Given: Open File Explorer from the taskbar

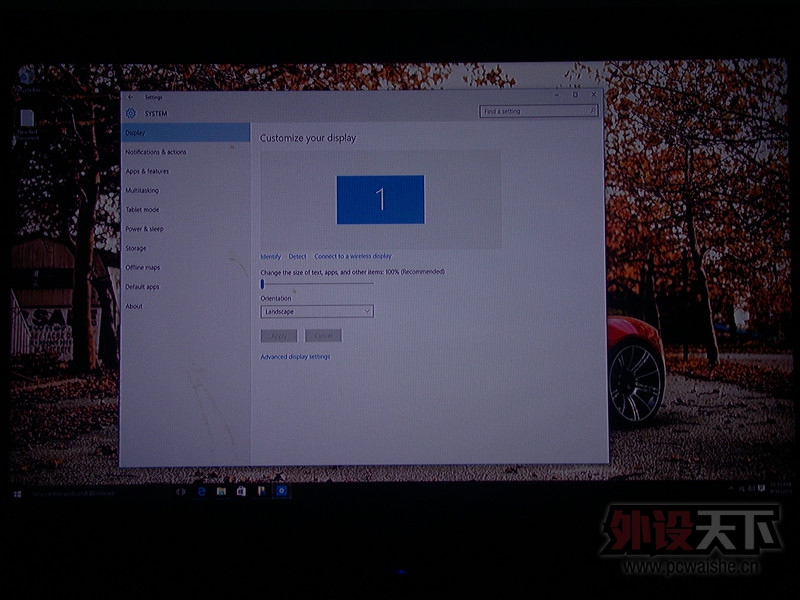Looking at the screenshot, I should [x=221, y=491].
